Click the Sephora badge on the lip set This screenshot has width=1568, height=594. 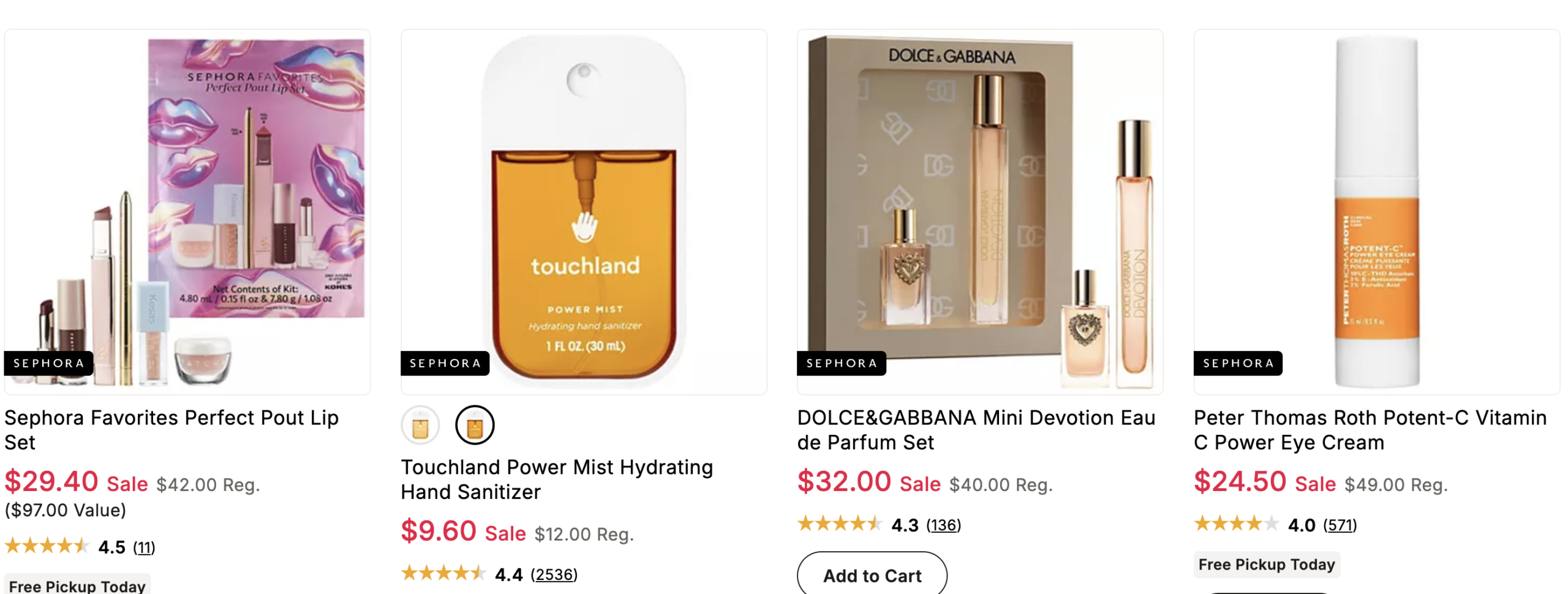(48, 363)
